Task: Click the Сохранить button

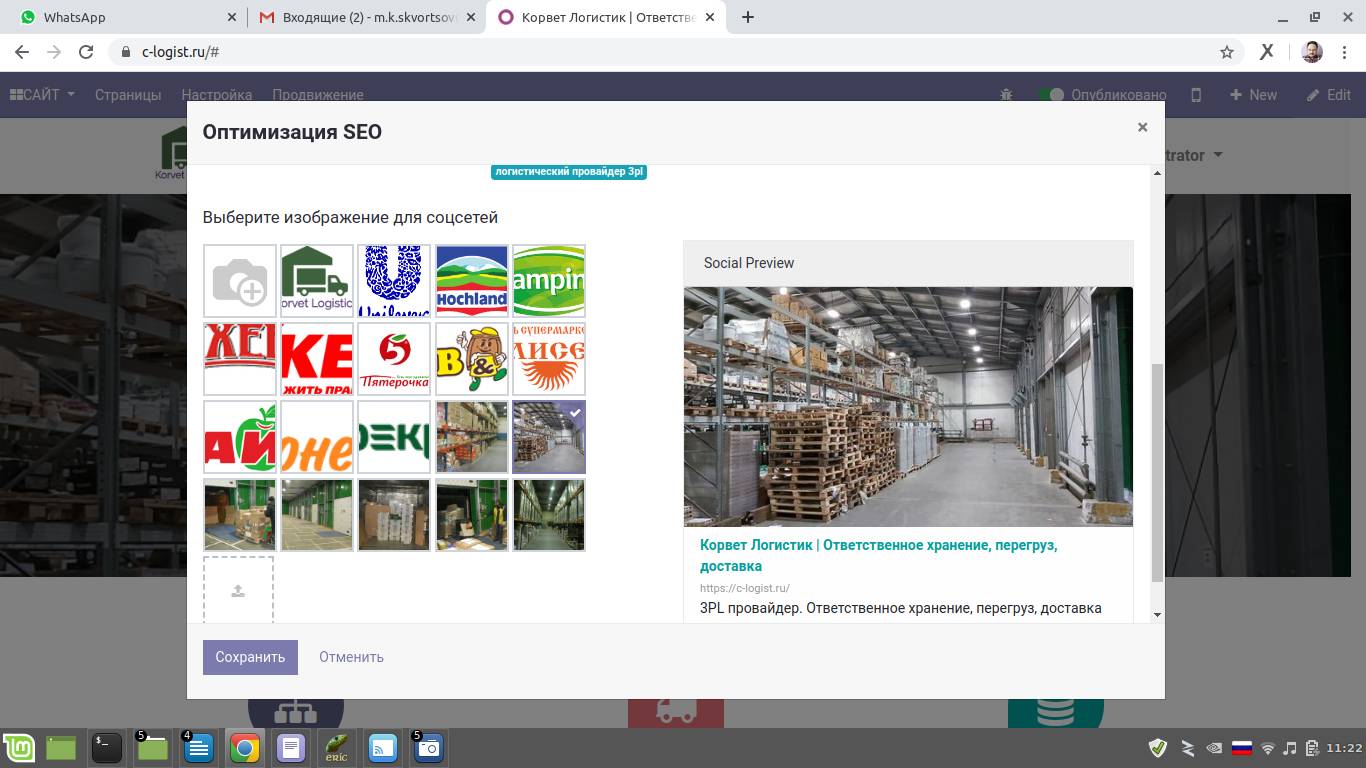Action: pos(250,657)
